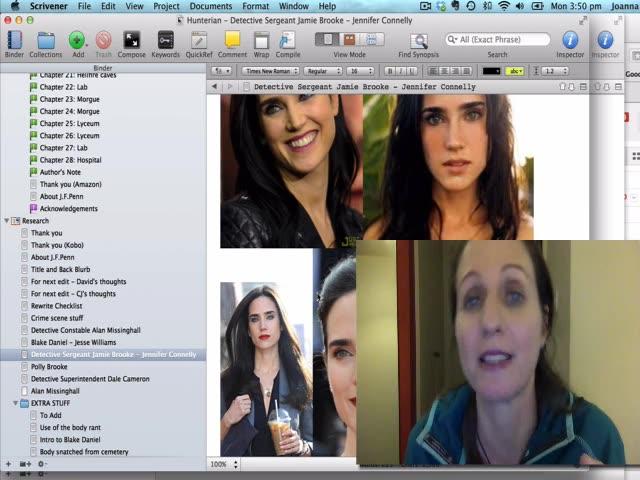Screen dimensions: 640x480
Task: Align text left
Action: point(433,71)
